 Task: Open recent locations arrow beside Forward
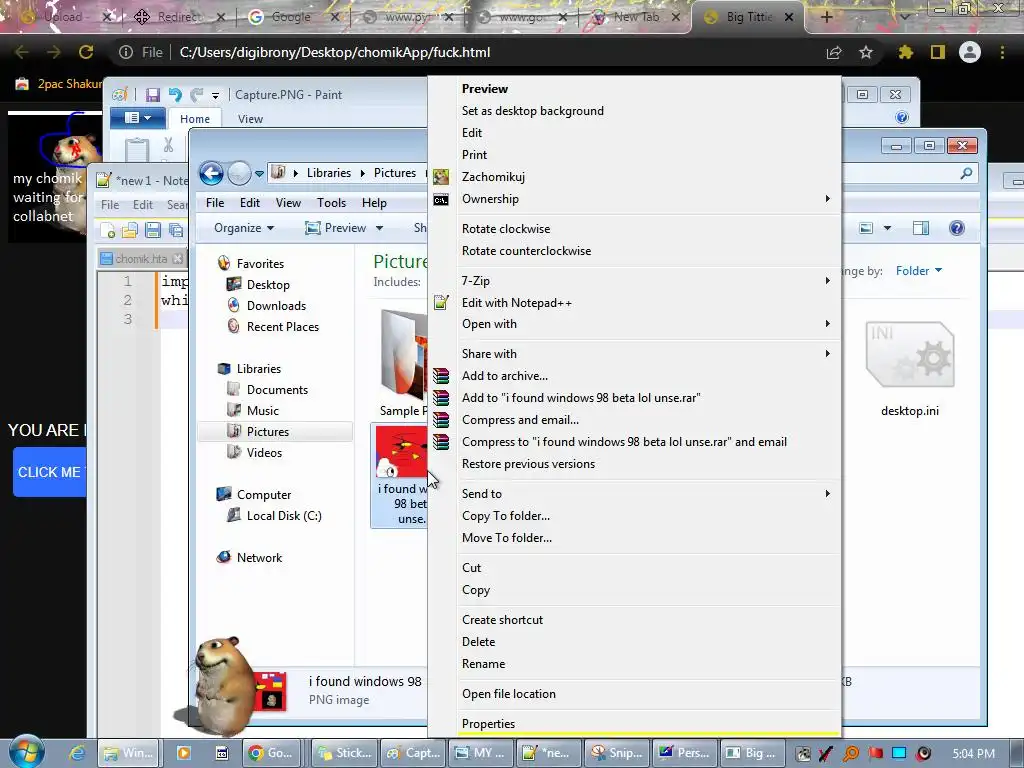(x=259, y=174)
